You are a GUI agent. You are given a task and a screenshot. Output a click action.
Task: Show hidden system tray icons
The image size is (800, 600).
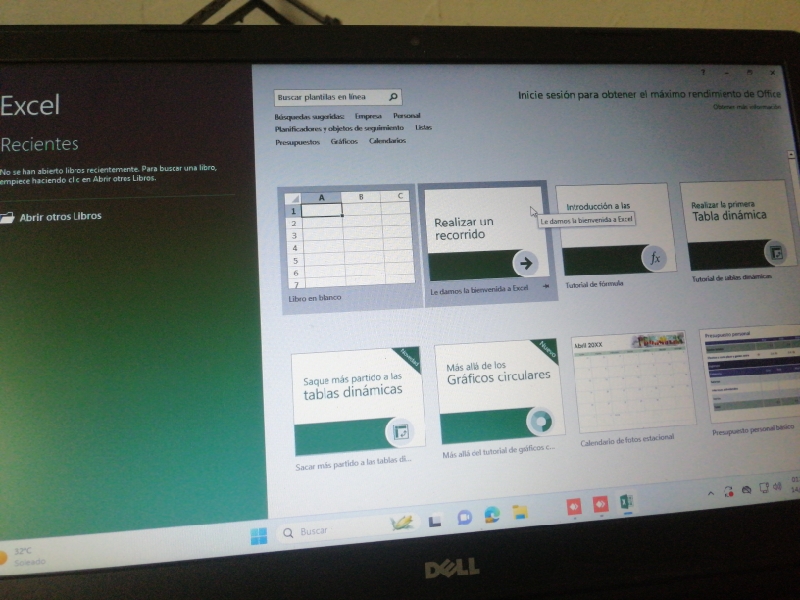[710, 493]
